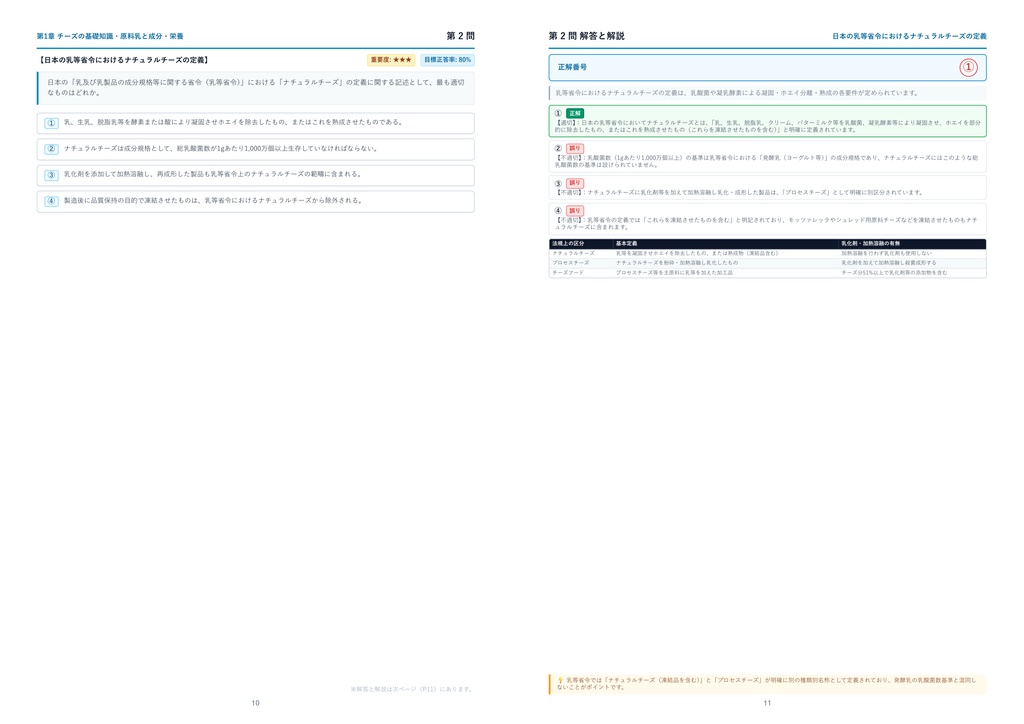
Task: Select answer option ① about removing whey
Action: (x=255, y=123)
